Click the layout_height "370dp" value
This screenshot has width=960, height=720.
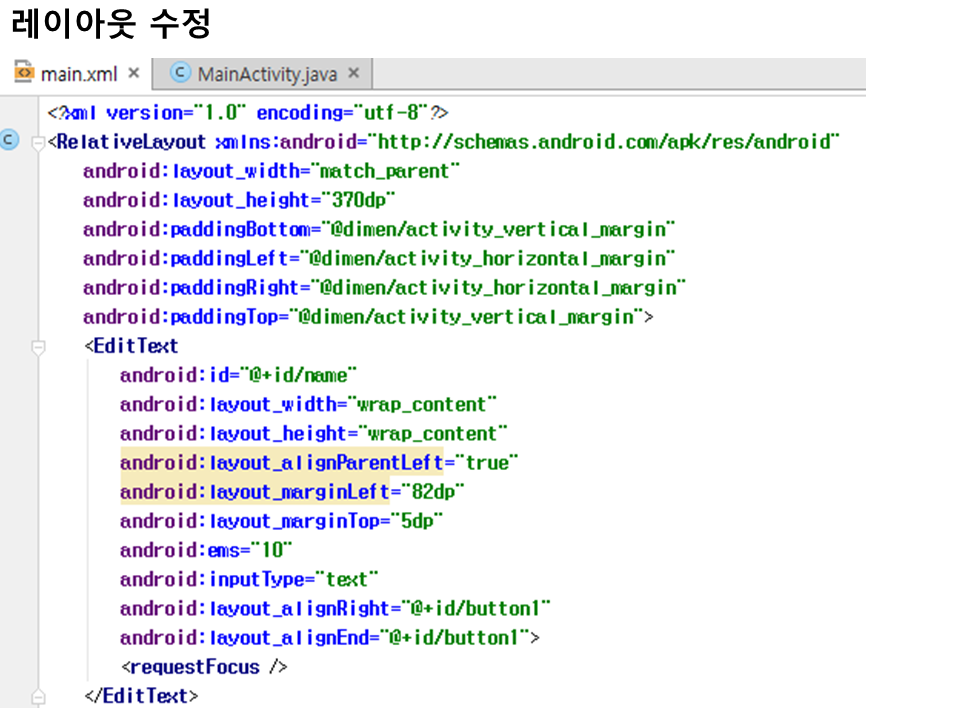click(358, 200)
